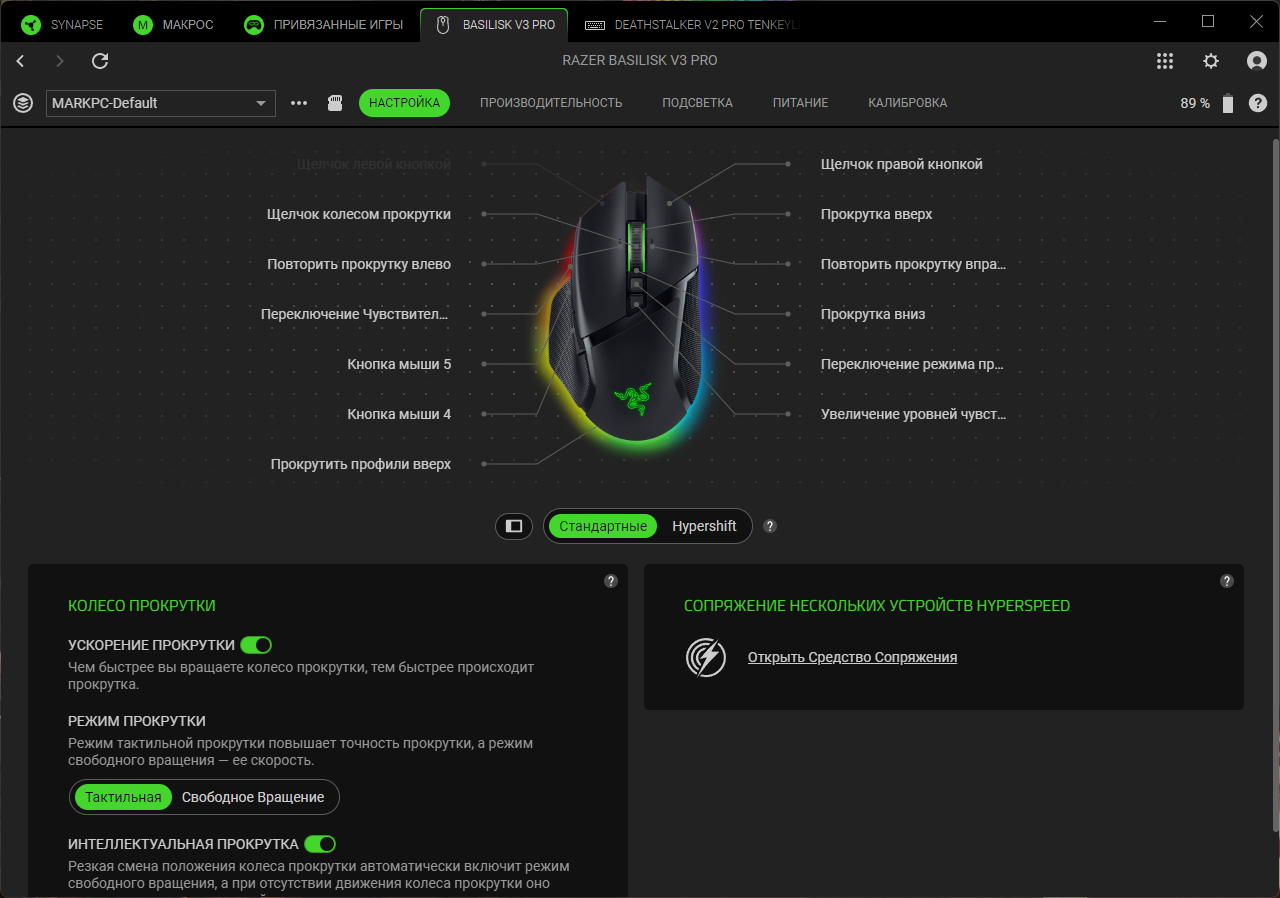Select the BASILISK V3 PRO tab

click(495, 25)
